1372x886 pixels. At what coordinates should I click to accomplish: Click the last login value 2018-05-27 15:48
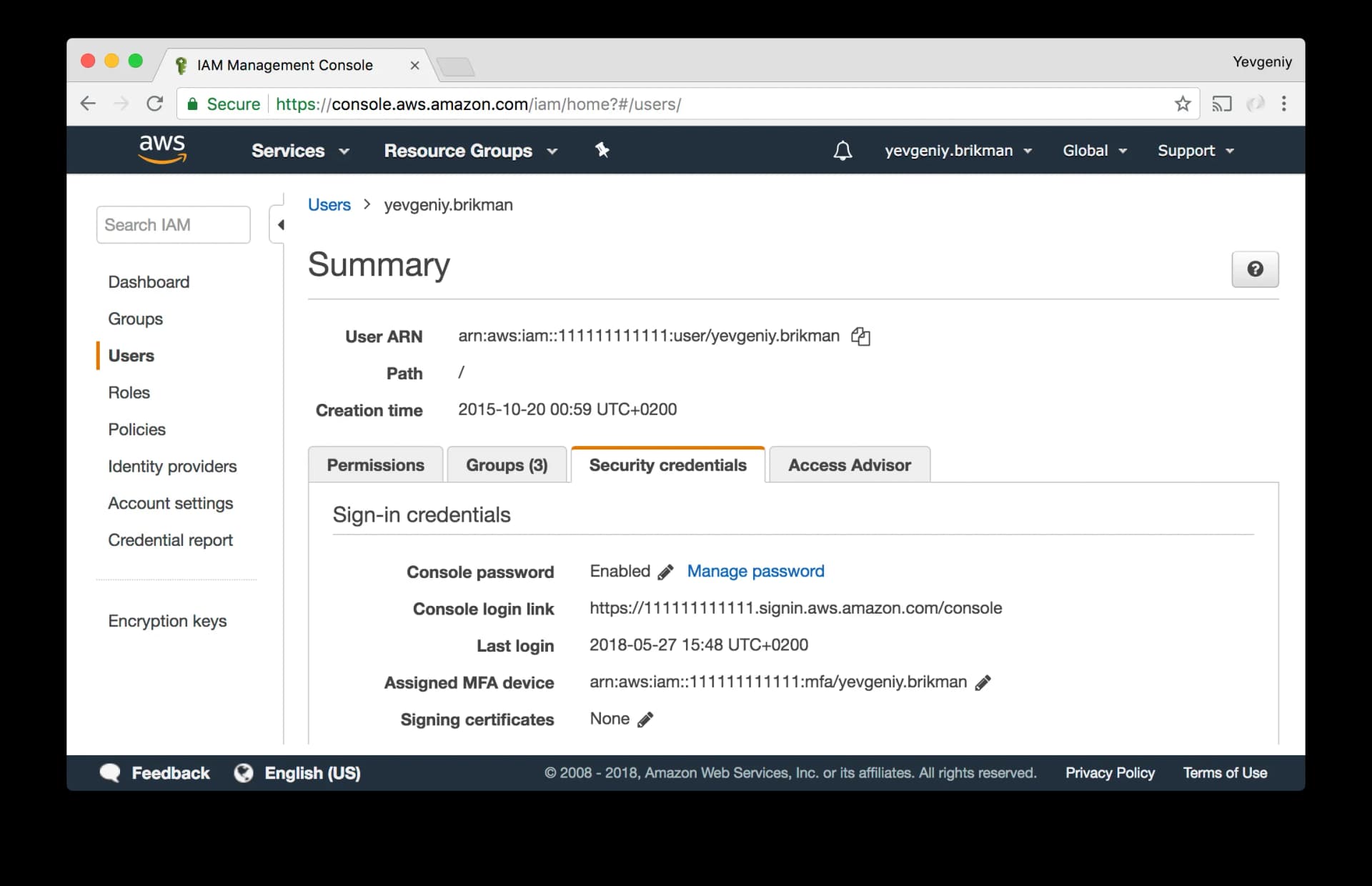click(698, 645)
